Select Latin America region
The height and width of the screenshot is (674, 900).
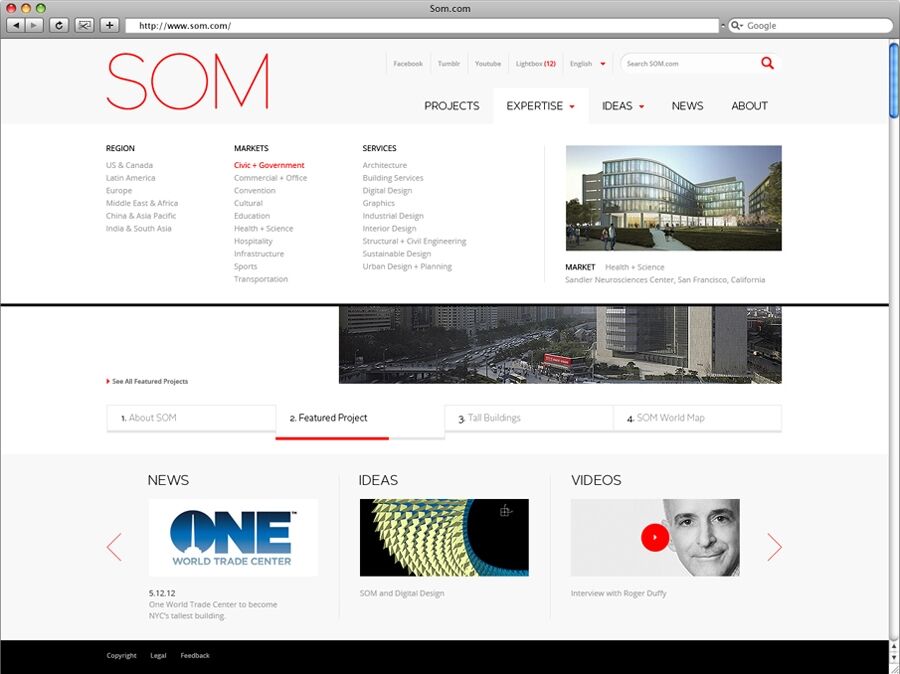[x=130, y=177]
